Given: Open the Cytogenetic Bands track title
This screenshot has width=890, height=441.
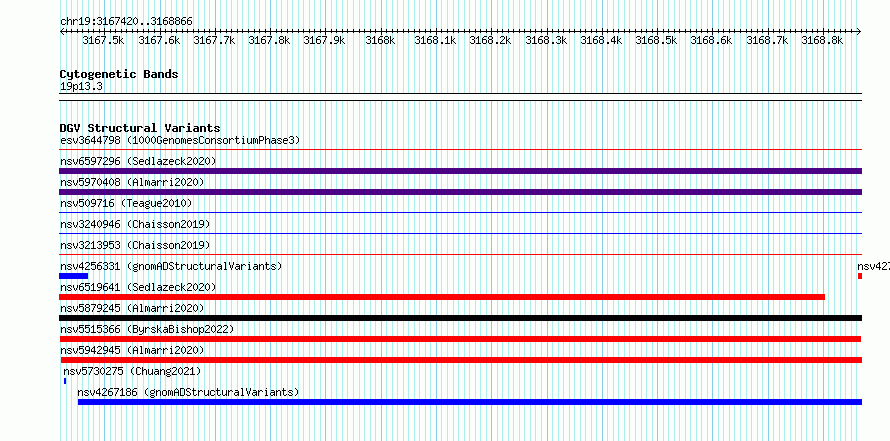Looking at the screenshot, I should click(119, 74).
